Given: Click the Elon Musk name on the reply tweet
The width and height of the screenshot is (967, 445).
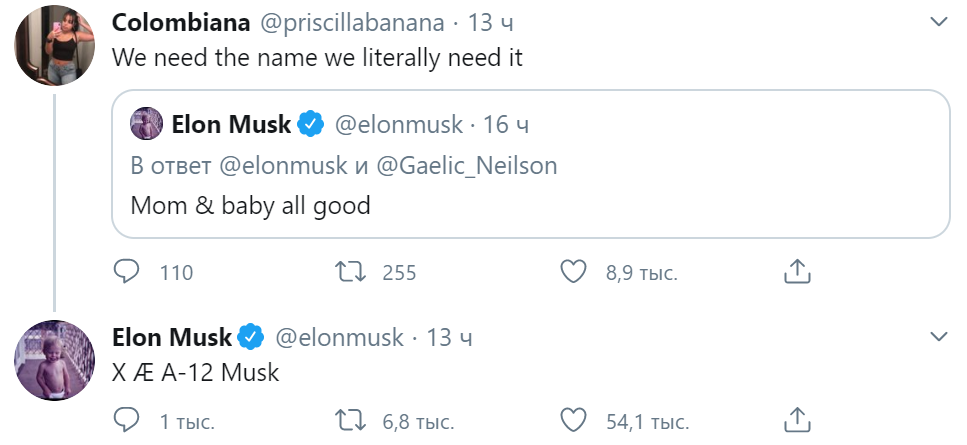Looking at the screenshot, I should pos(171,337).
